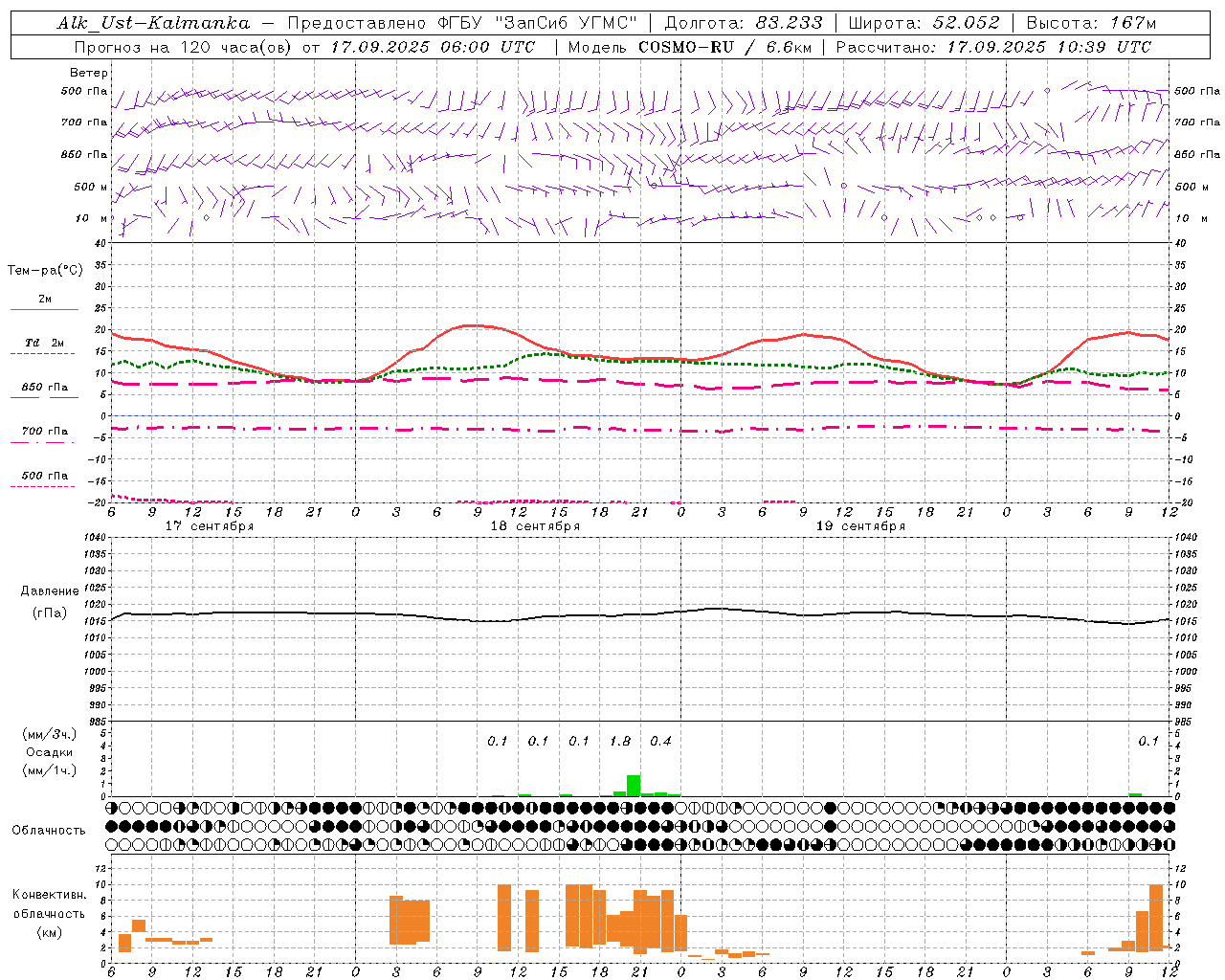Click the Широта: 52.052 value
Viewport: 1225px width, 980px height.
tap(924, 23)
